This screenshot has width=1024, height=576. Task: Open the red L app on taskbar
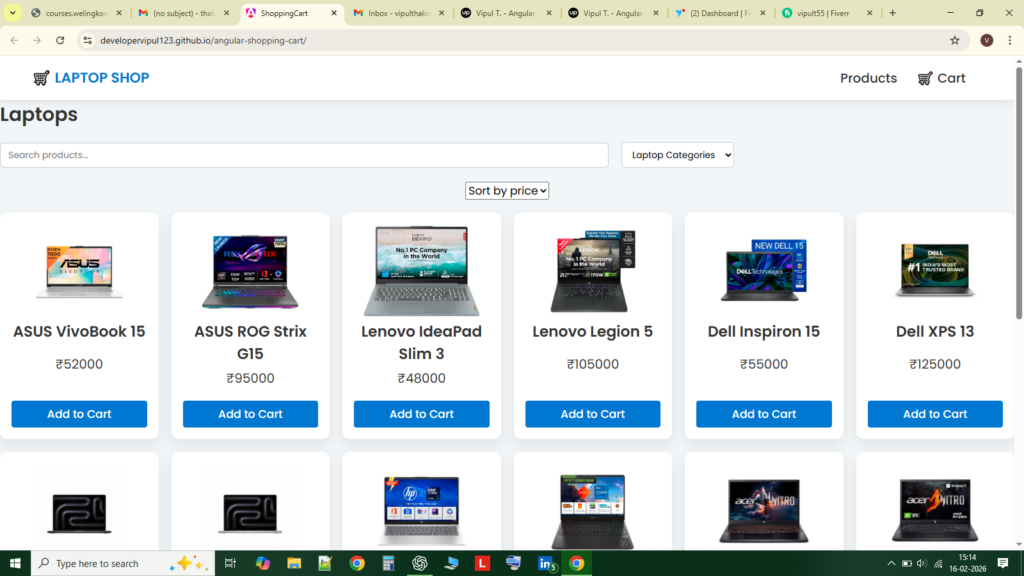click(482, 563)
